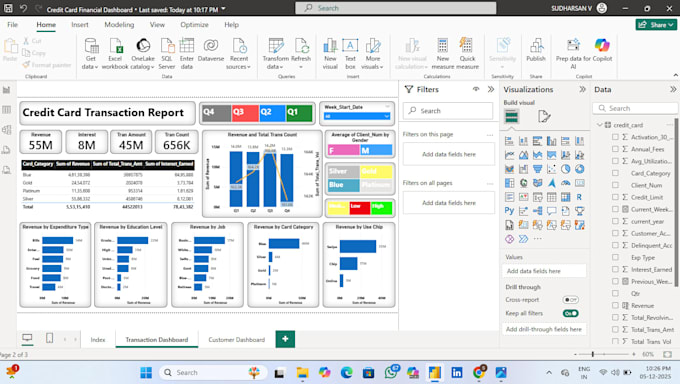Check the Interest_Earned field checkbox
680x384 pixels.
pyautogui.click(x=615, y=269)
